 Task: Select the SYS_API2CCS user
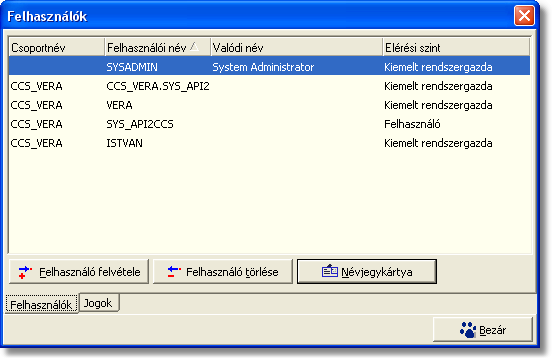(x=140, y=124)
